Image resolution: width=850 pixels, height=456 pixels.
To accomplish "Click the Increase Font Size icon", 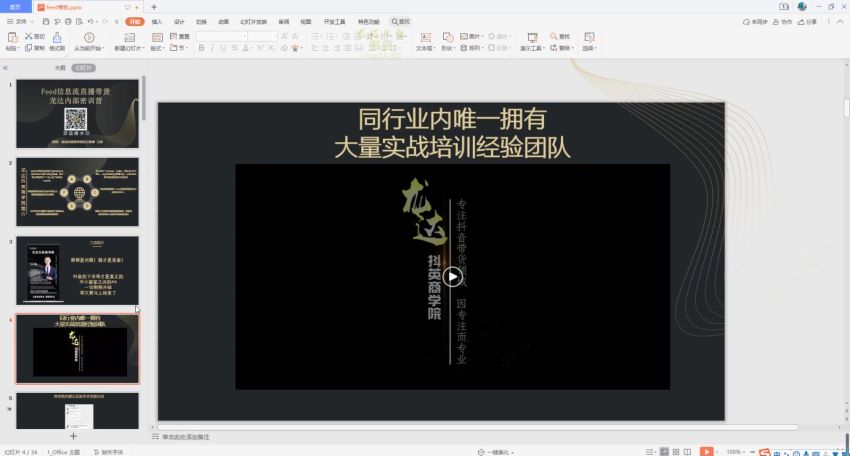I will (284, 36).
